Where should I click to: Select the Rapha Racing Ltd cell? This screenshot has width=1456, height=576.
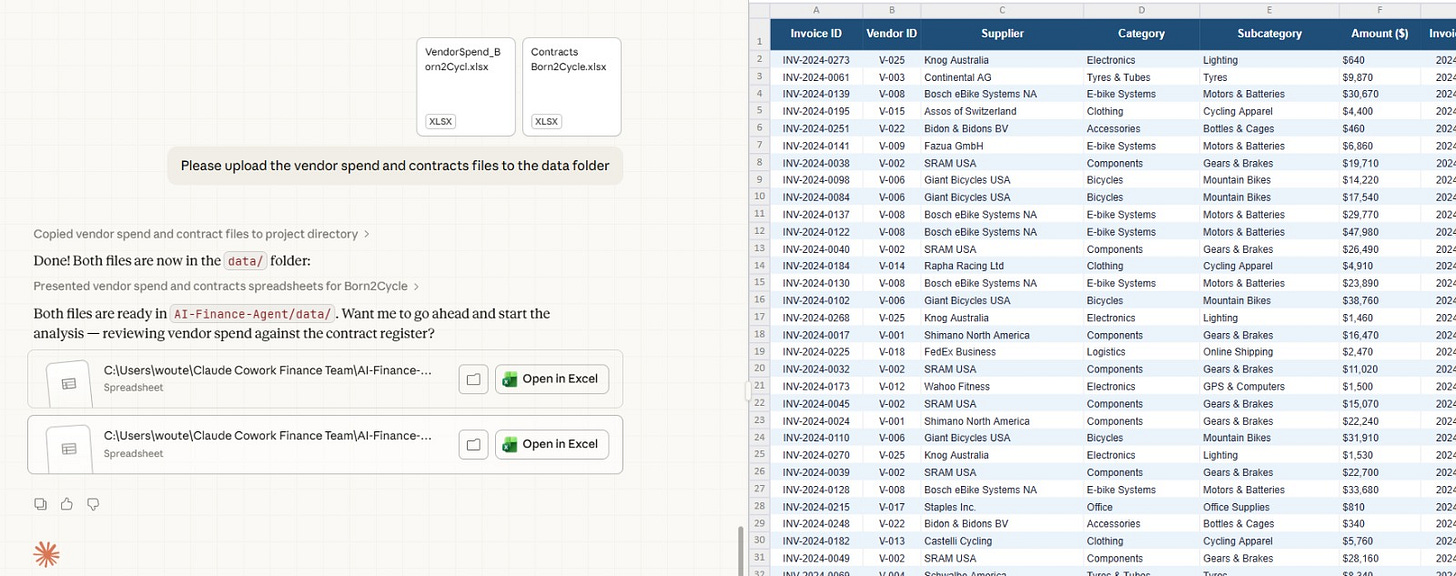pyautogui.click(x=1002, y=266)
